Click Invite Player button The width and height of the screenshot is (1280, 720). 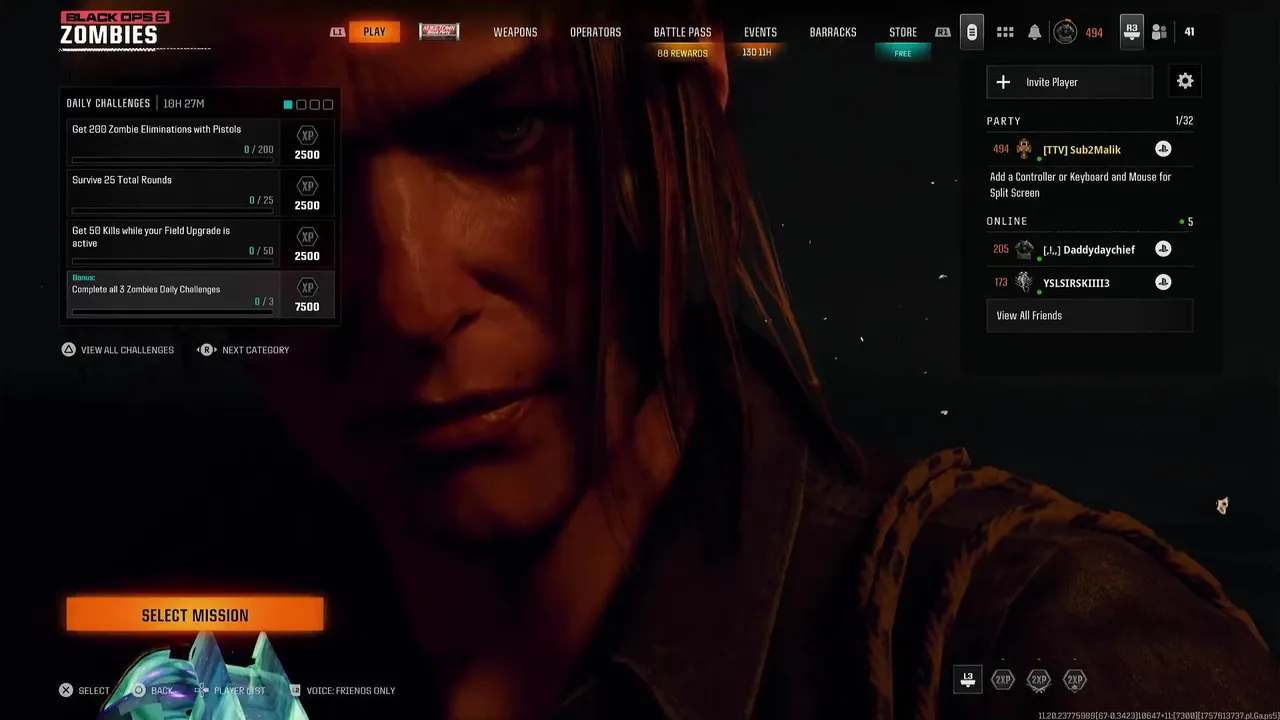tap(1070, 82)
